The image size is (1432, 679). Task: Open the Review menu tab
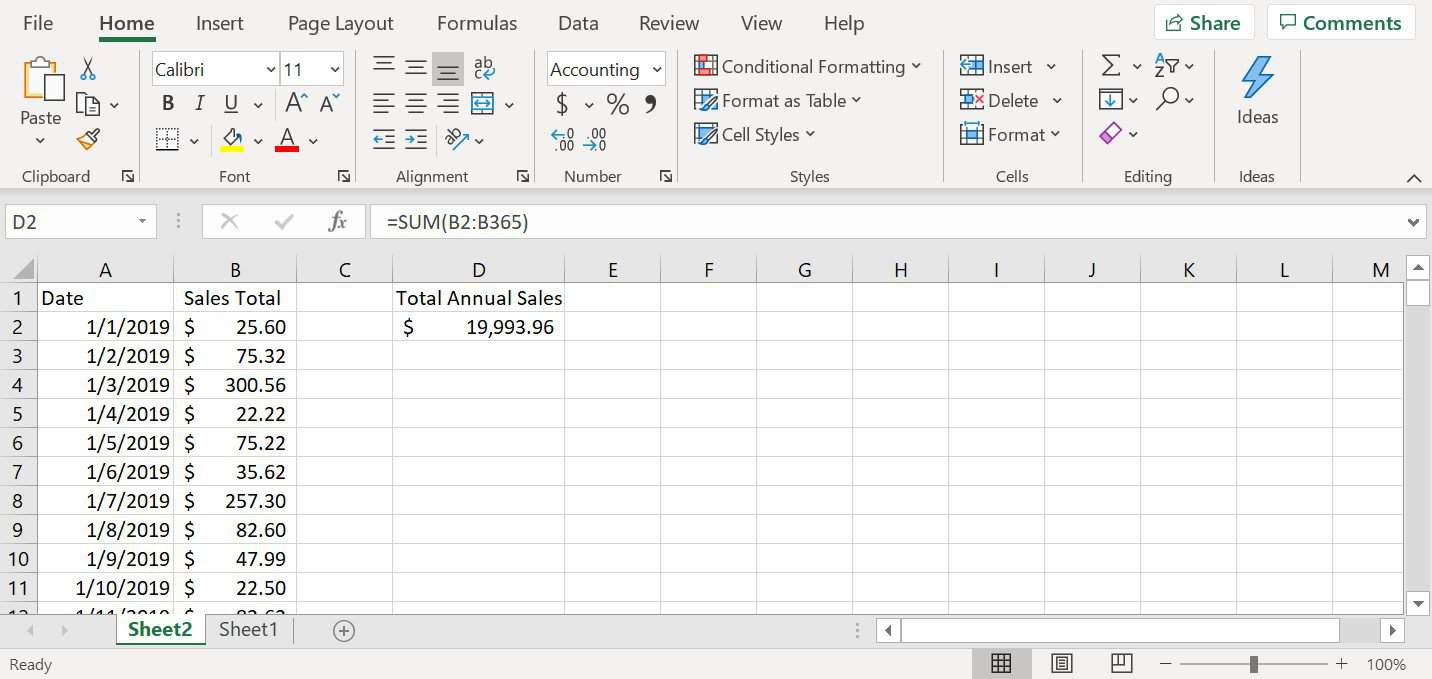pos(668,22)
